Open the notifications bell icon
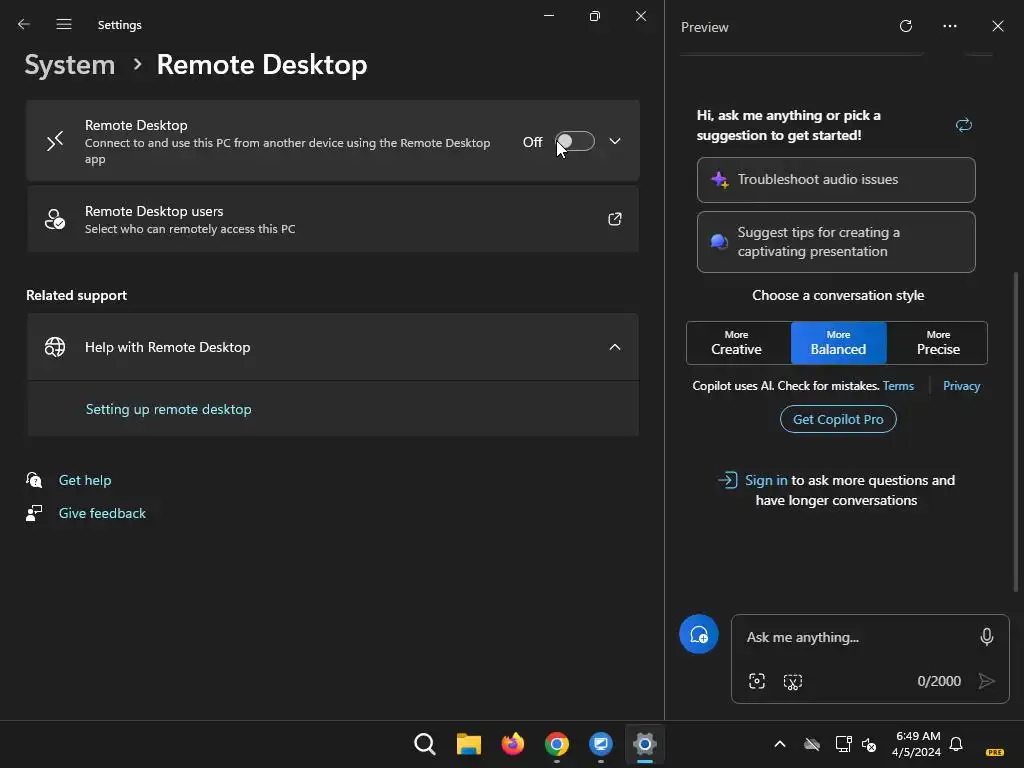 coord(956,744)
